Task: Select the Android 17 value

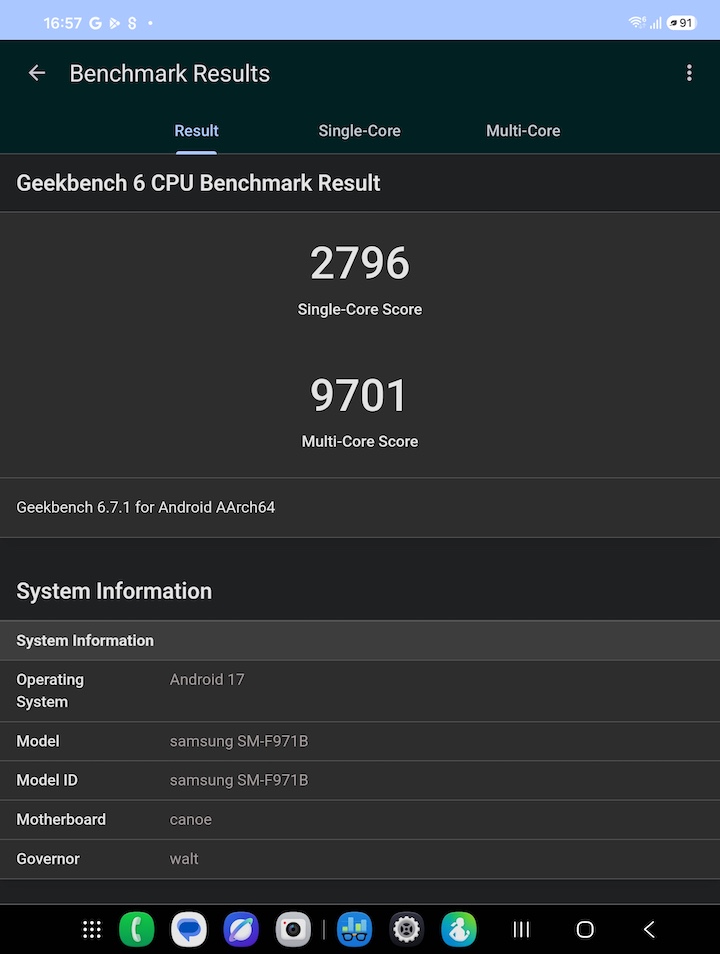Action: [207, 680]
